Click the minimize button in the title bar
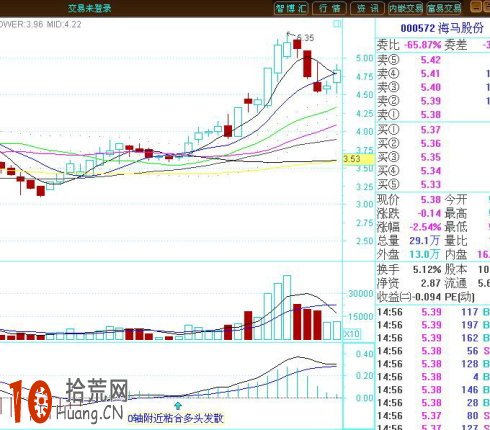The width and height of the screenshot is (490, 430). pyautogui.click(x=475, y=7)
